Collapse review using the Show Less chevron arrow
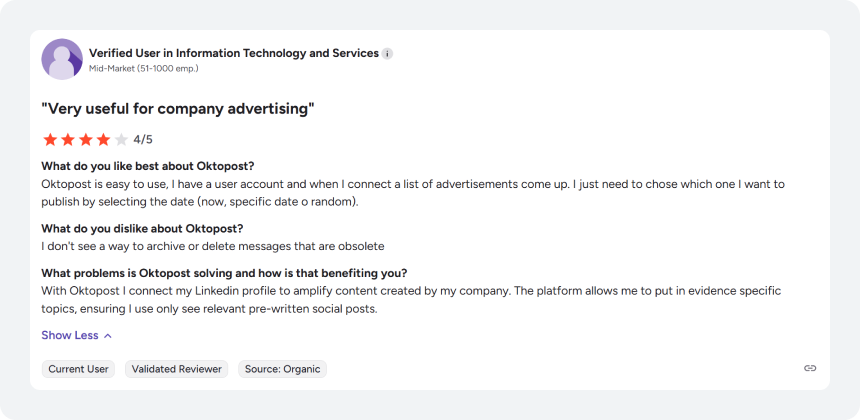Image resolution: width=860 pixels, height=420 pixels. coord(108,336)
